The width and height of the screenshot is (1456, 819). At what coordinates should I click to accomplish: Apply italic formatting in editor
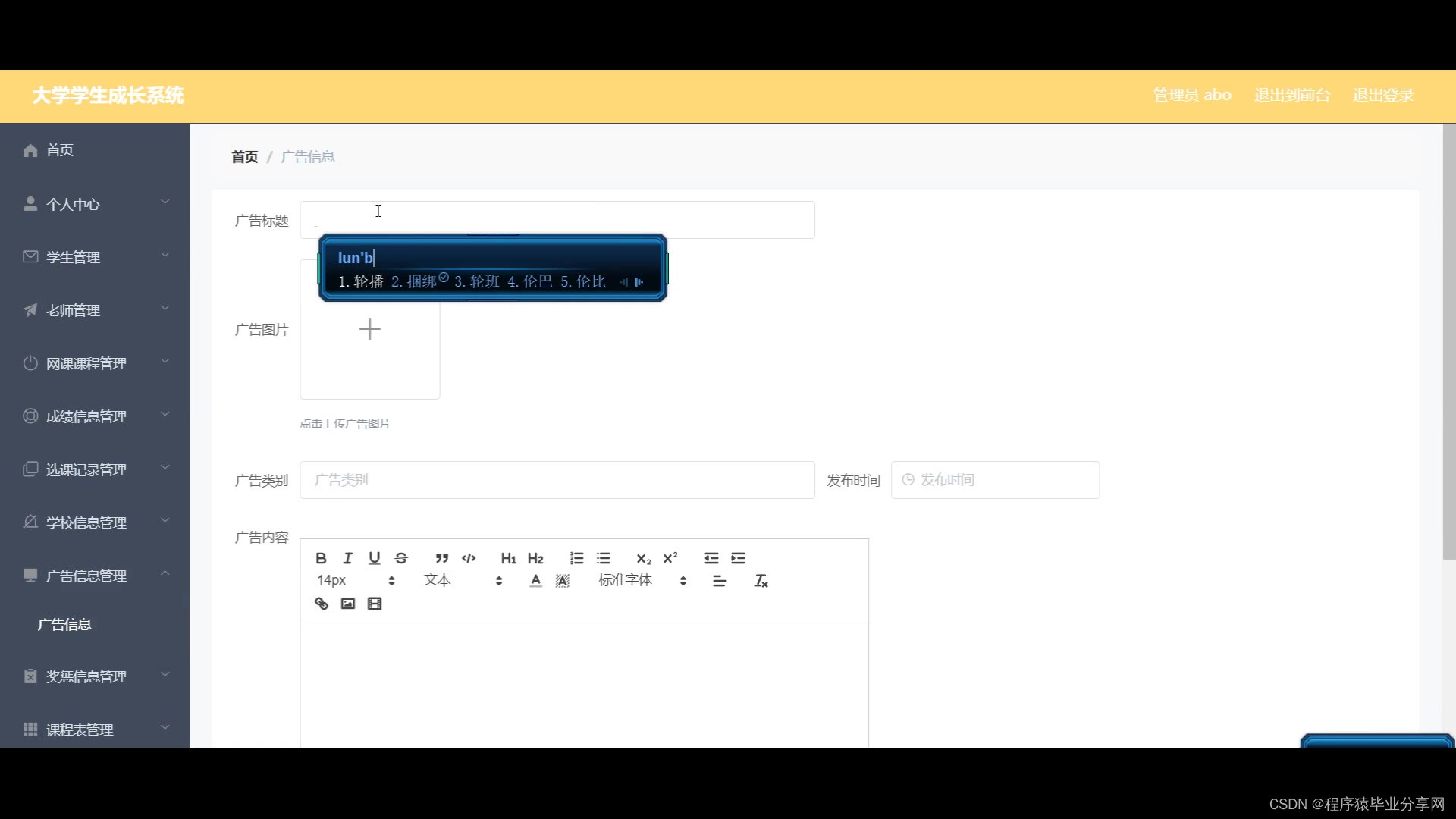point(347,558)
